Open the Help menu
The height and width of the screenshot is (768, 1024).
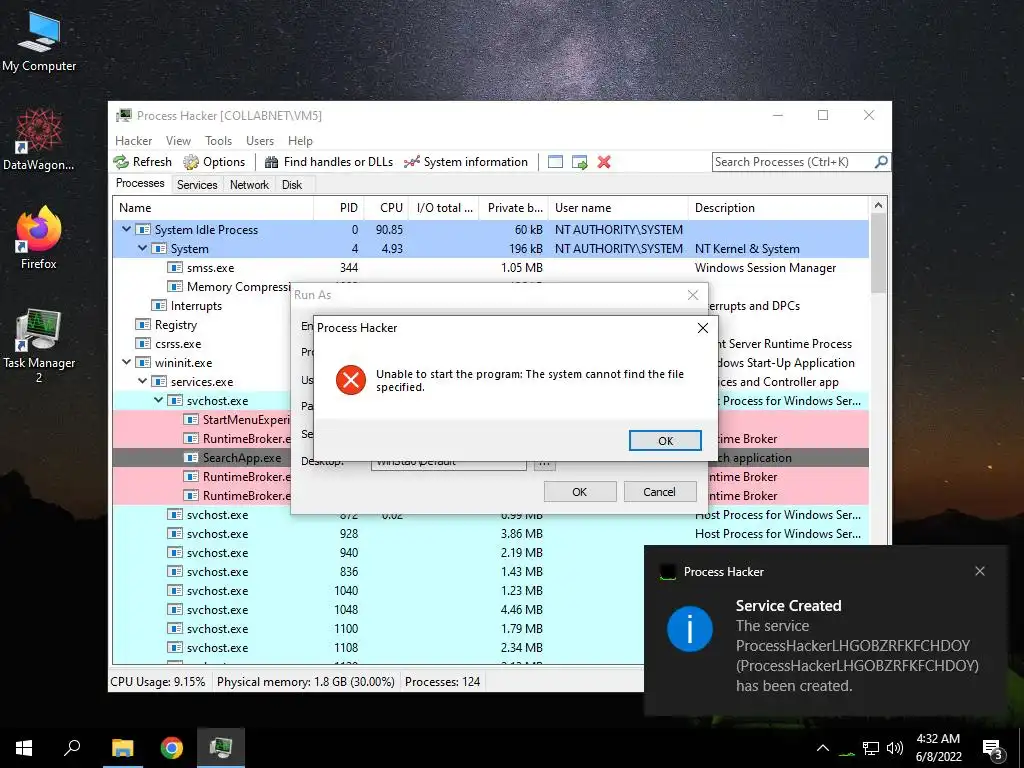pyautogui.click(x=300, y=141)
